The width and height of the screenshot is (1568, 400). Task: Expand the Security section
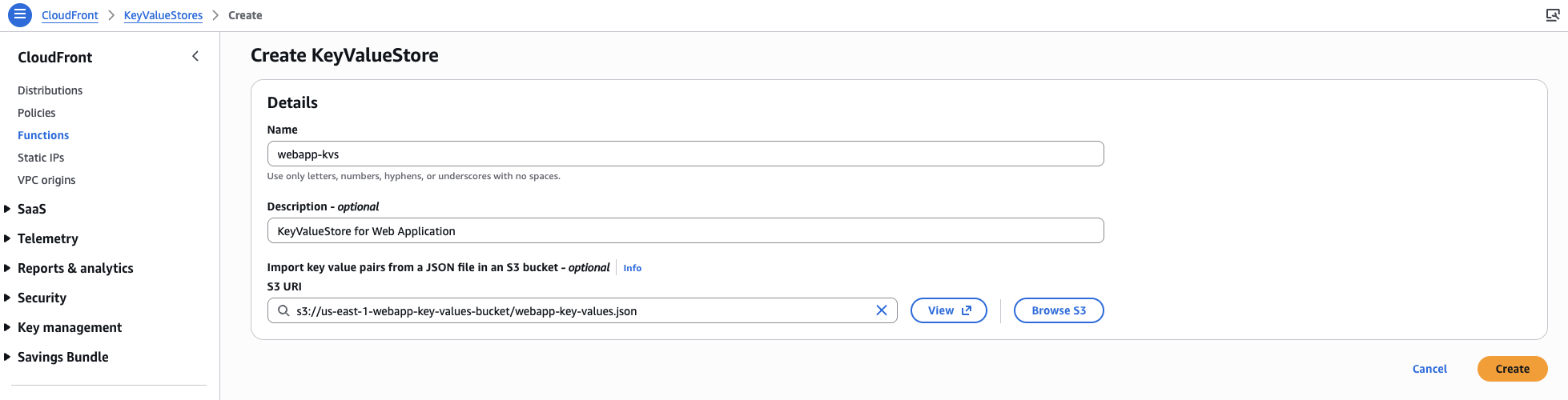8,298
